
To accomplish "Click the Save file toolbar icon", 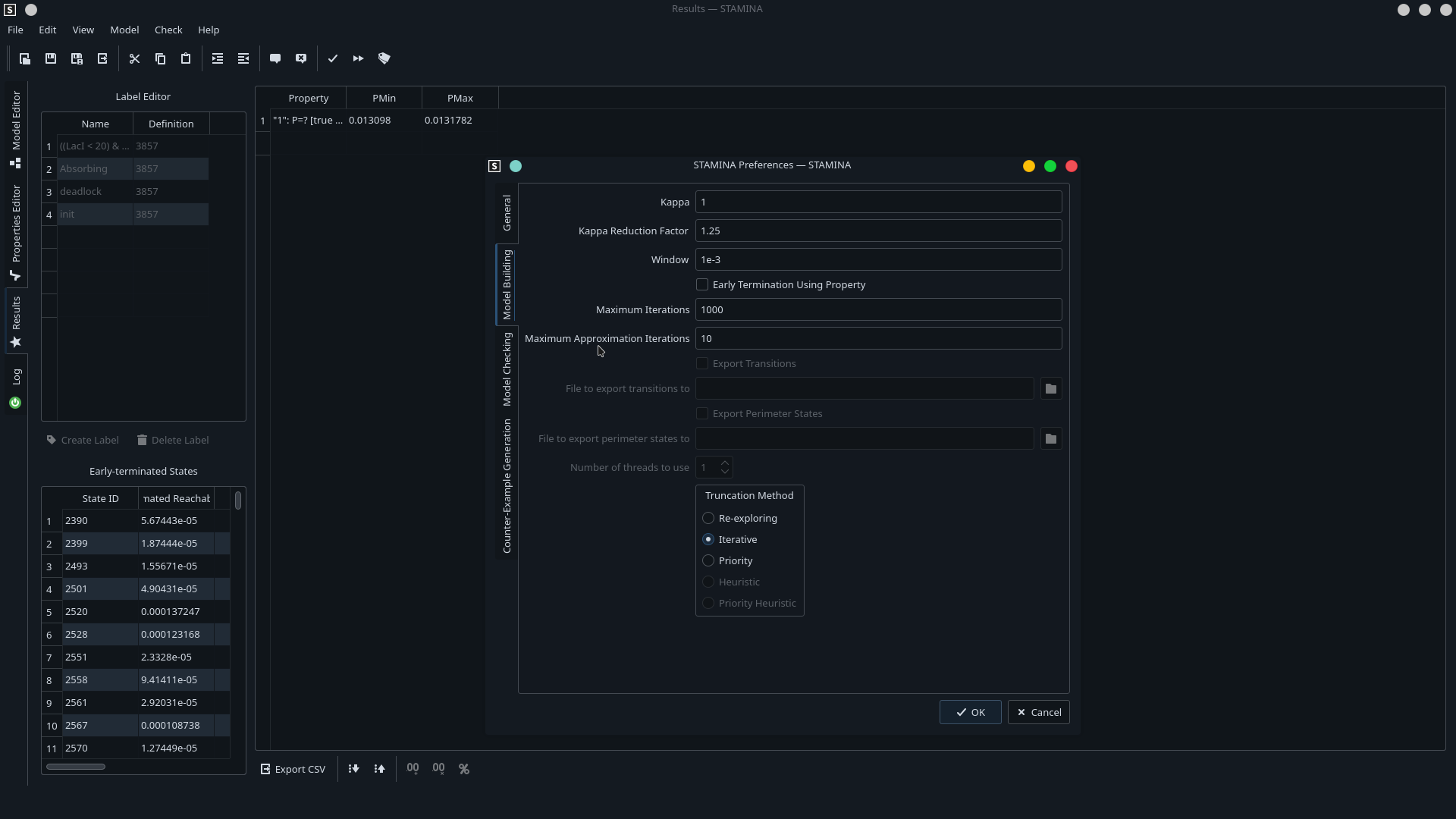I will coord(51,58).
